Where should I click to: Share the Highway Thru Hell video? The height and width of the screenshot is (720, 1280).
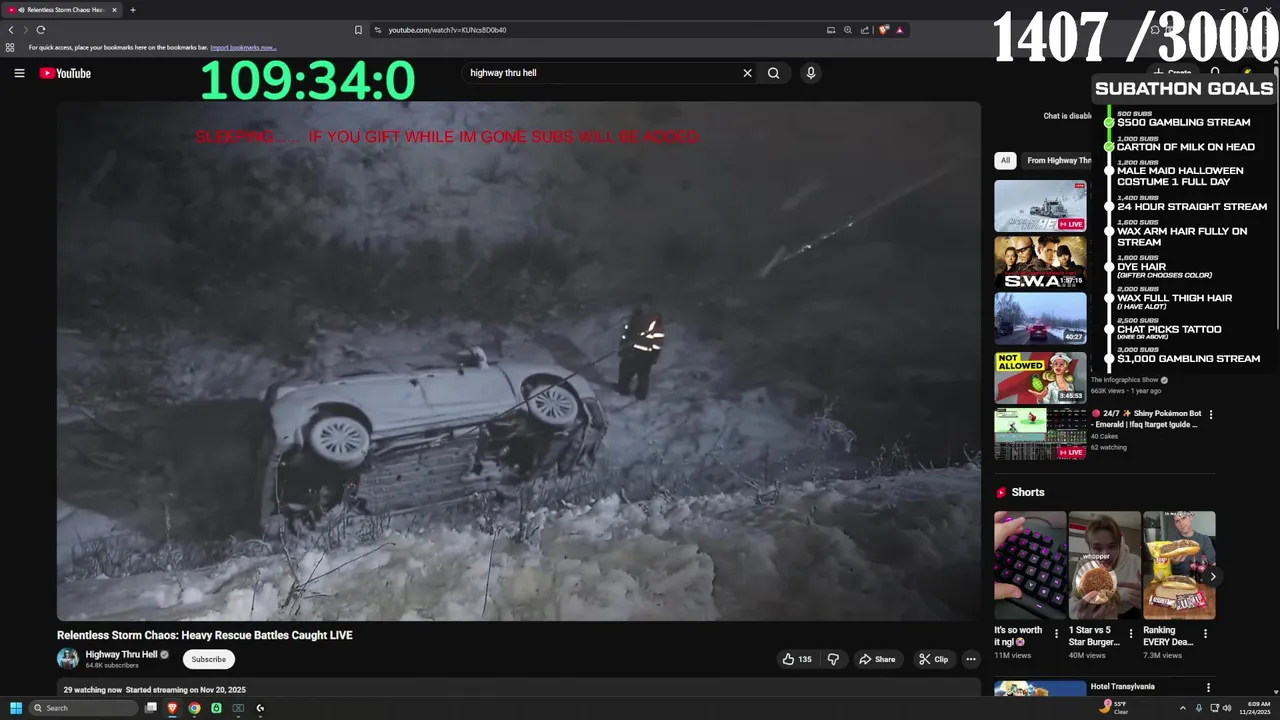click(877, 659)
